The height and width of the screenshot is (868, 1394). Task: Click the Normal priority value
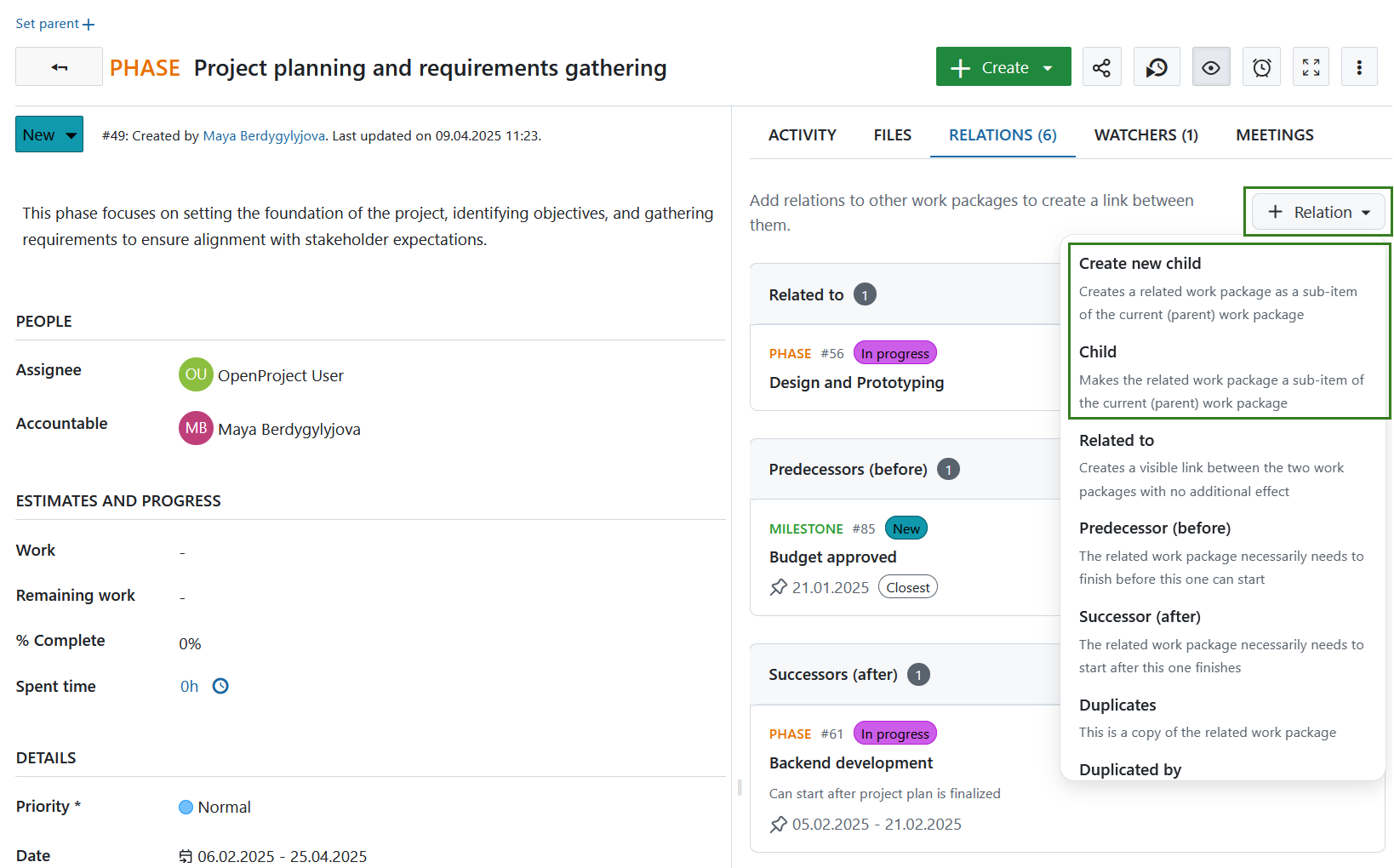(224, 807)
